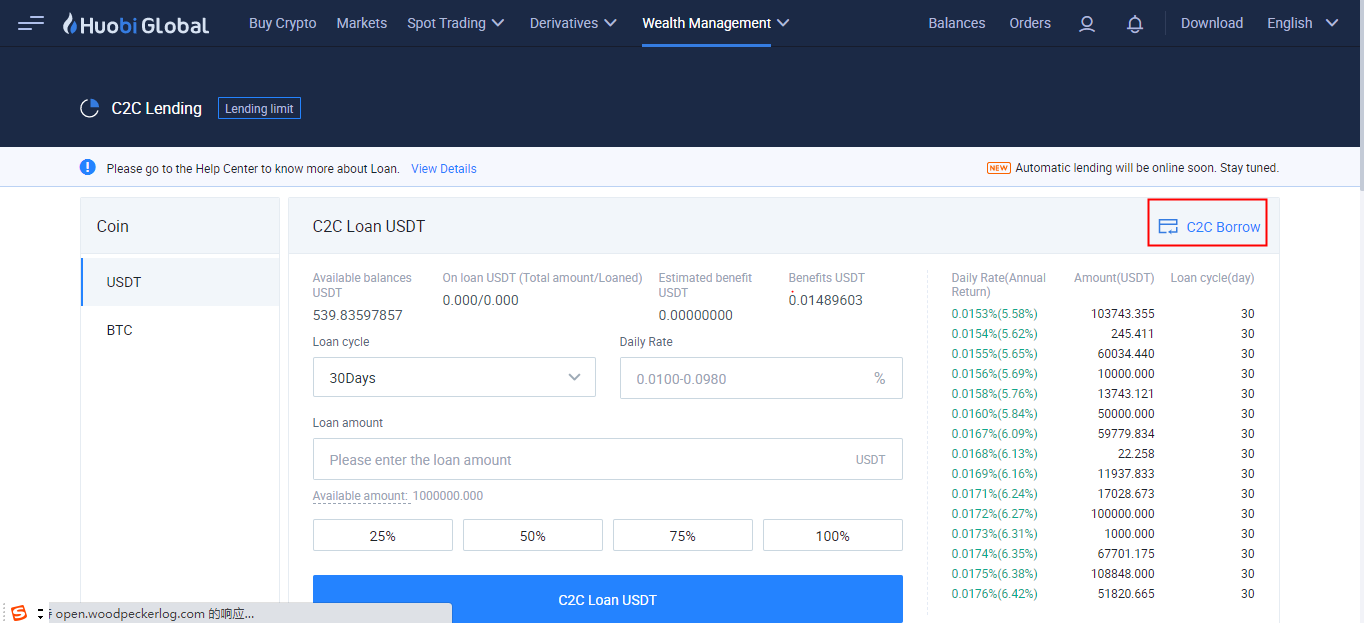The height and width of the screenshot is (623, 1364).
Task: Select the 0.0168%(6.13%) rate row
Action: 1103,454
